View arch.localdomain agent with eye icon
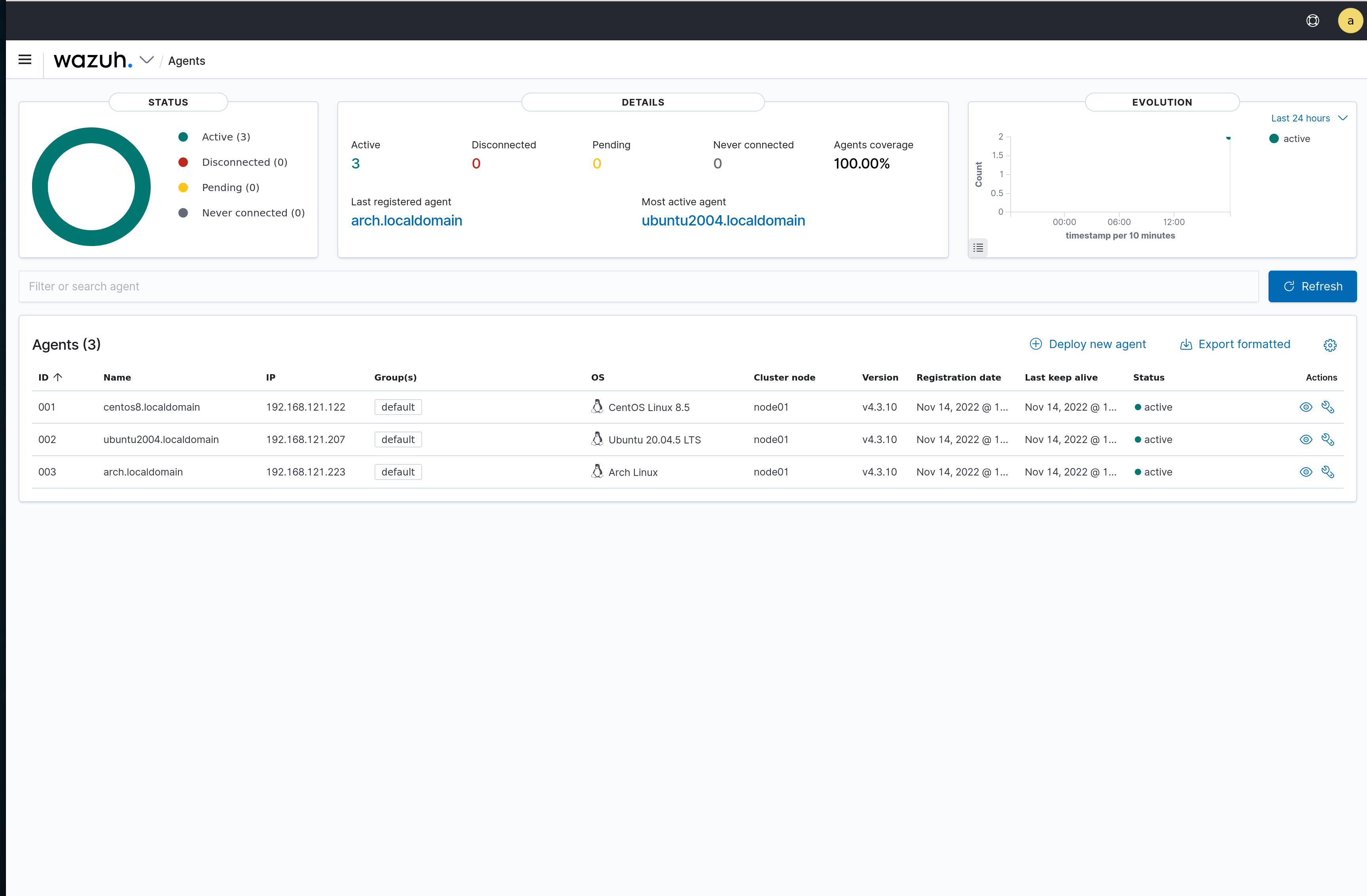This screenshot has height=896, width=1367. click(1306, 472)
